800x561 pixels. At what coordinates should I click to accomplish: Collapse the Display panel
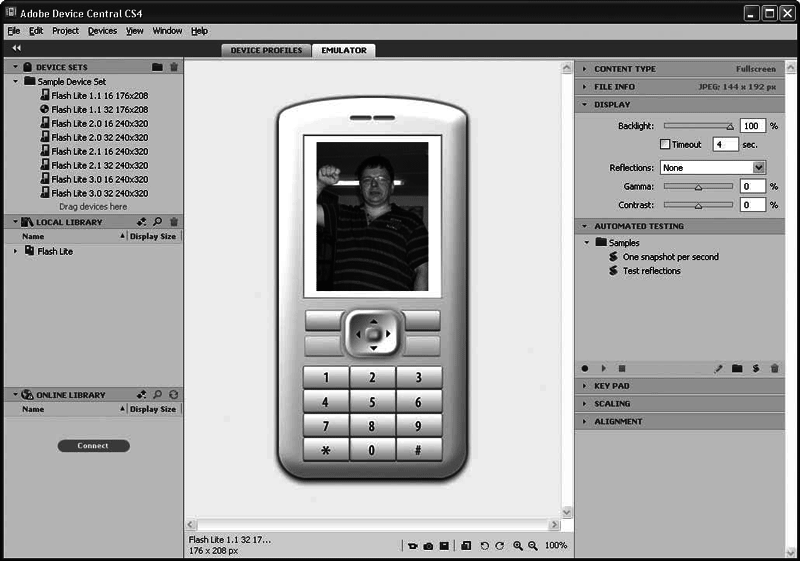point(585,104)
